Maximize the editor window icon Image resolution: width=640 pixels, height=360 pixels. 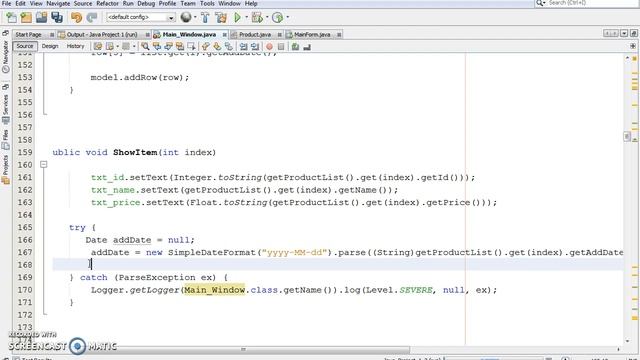(633, 33)
